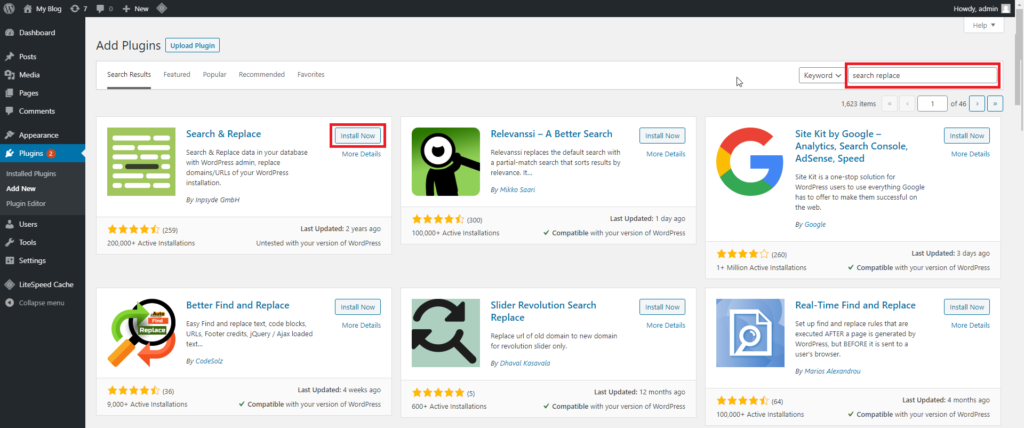Open author link Inpsyde GmbH

click(217, 199)
